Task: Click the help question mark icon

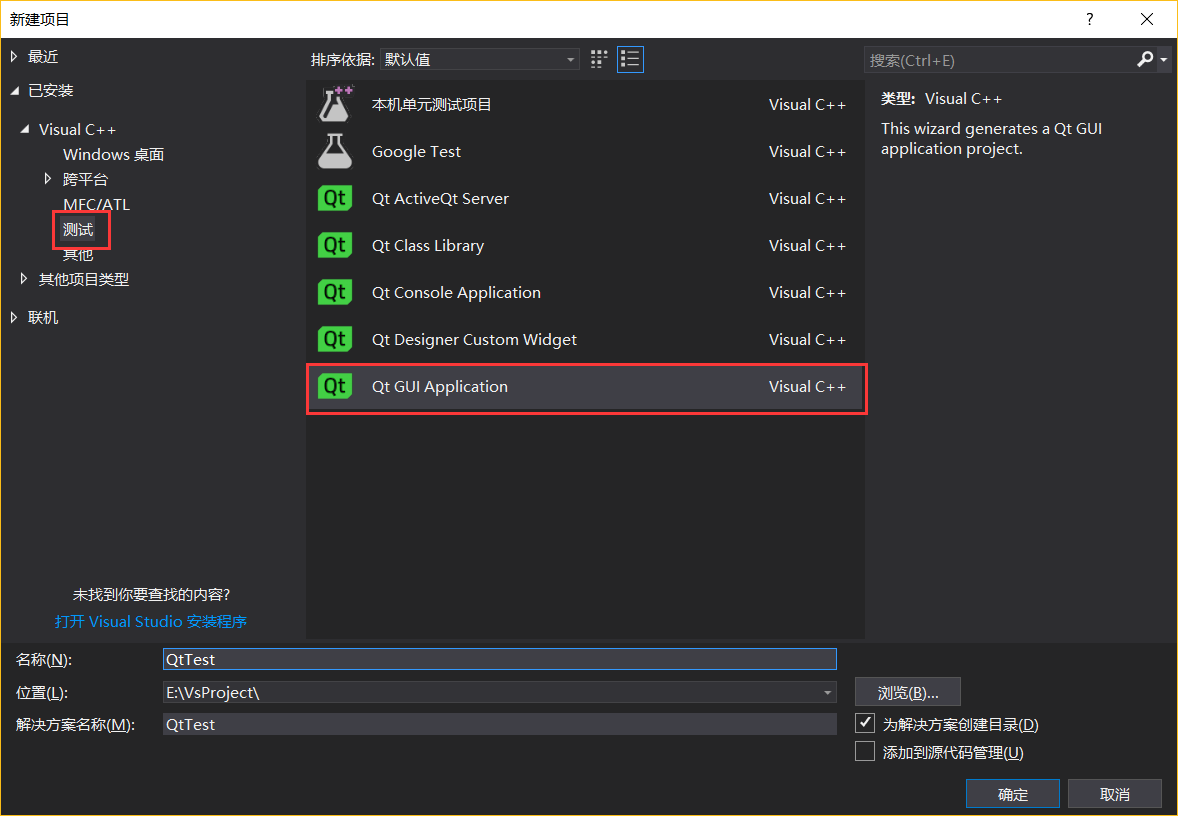Action: point(1089,19)
